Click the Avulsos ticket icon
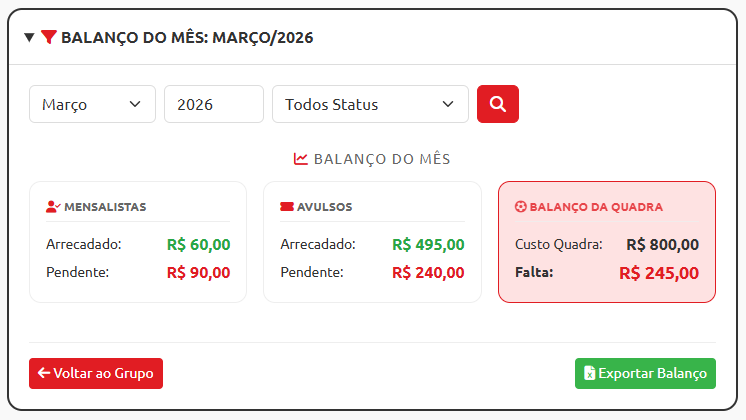 click(x=287, y=207)
